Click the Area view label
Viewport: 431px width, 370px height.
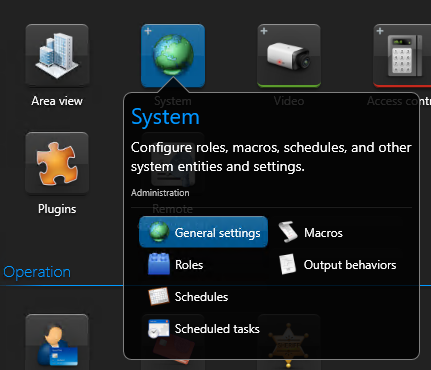click(57, 101)
